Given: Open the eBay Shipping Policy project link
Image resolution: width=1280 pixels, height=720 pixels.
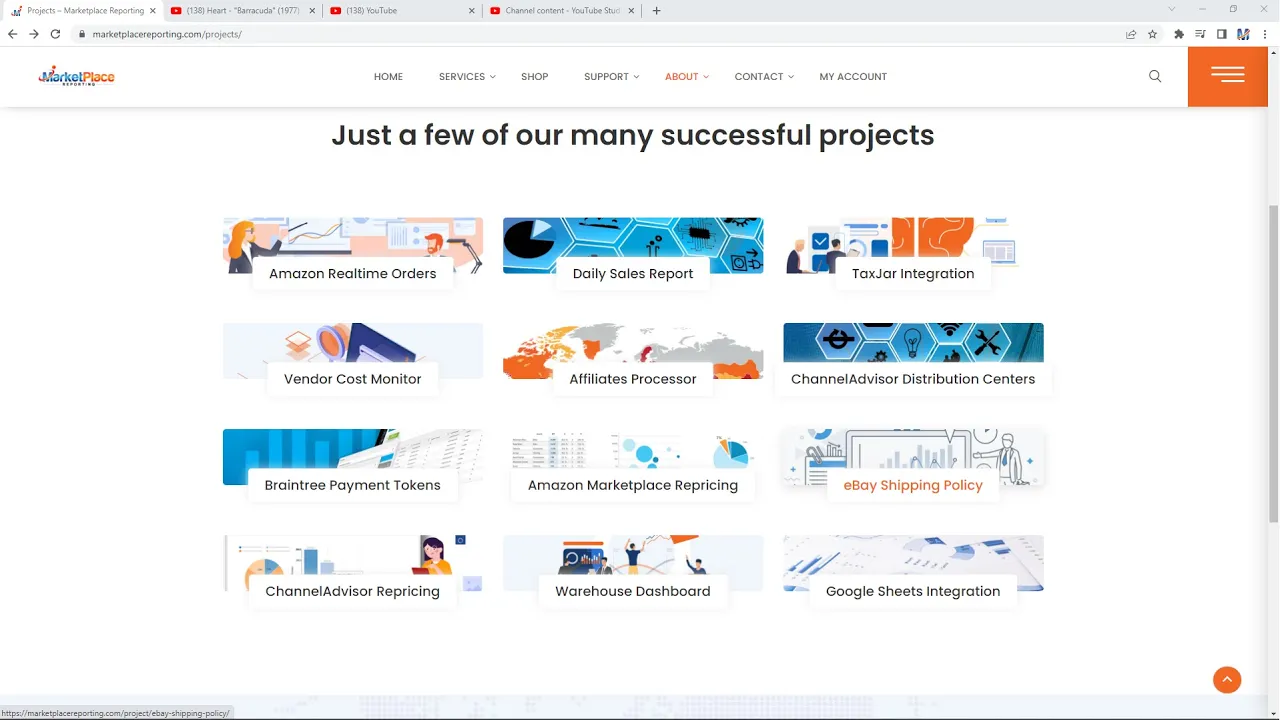Looking at the screenshot, I should click(913, 485).
